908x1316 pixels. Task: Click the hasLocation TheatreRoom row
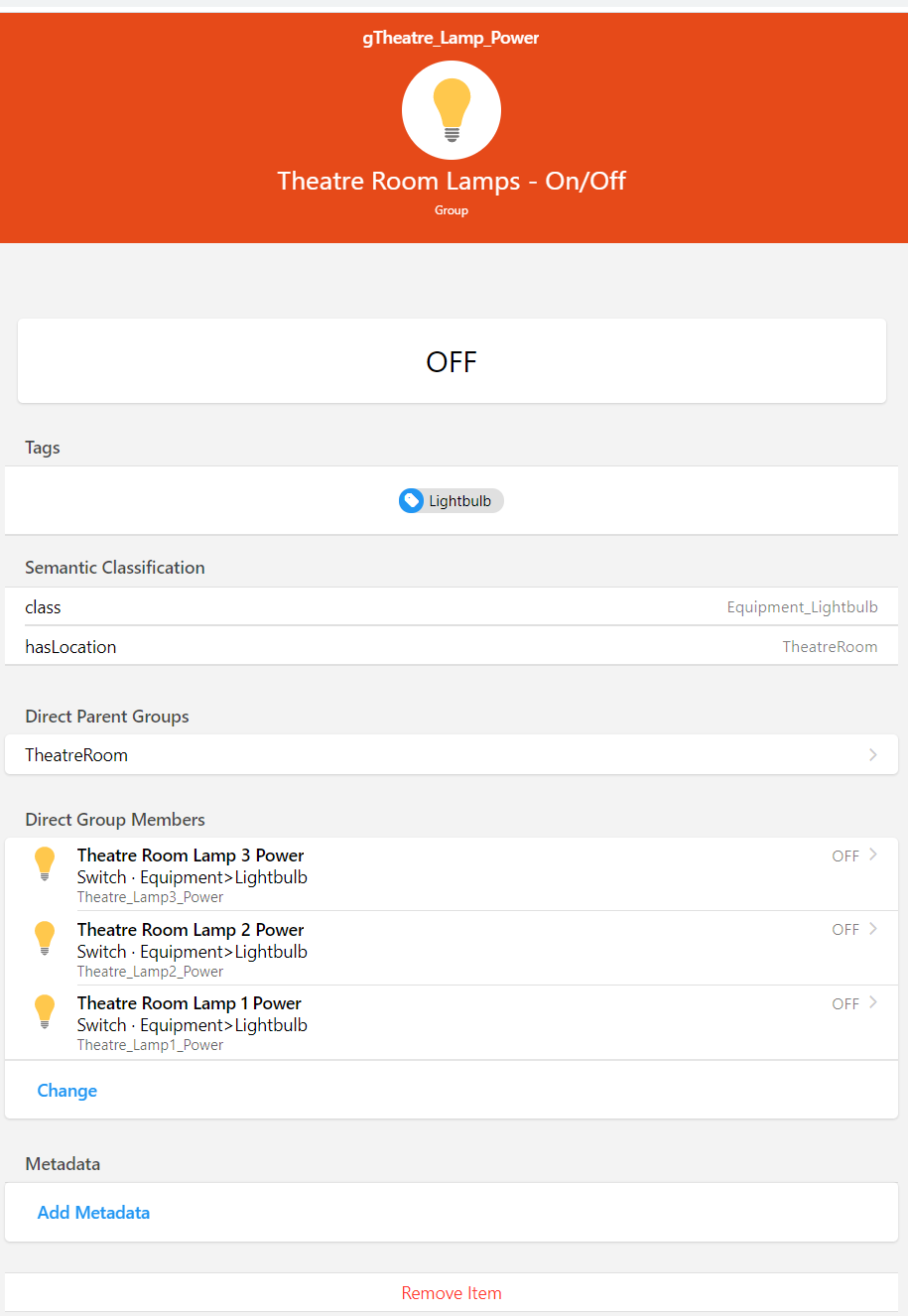tap(452, 646)
